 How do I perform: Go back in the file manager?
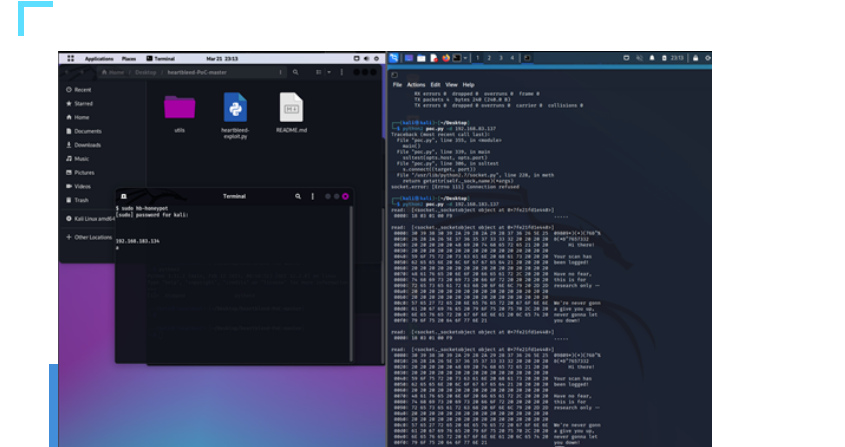[x=67, y=72]
